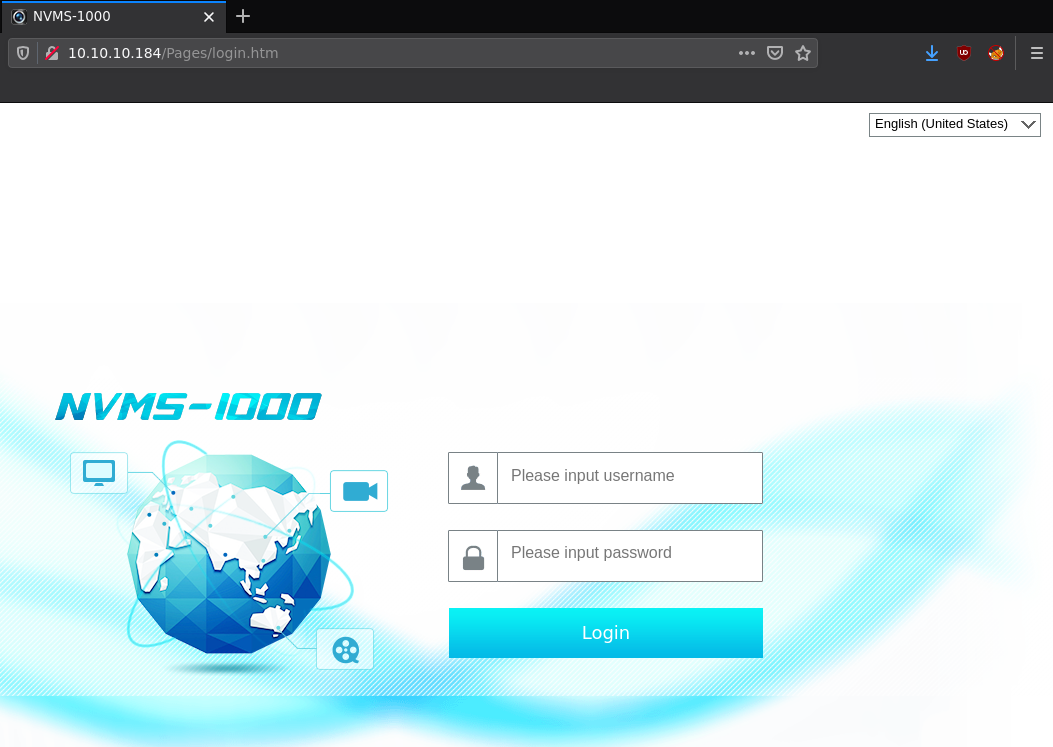
Task: Close the NVMS-1000 tab
Action: pos(209,17)
